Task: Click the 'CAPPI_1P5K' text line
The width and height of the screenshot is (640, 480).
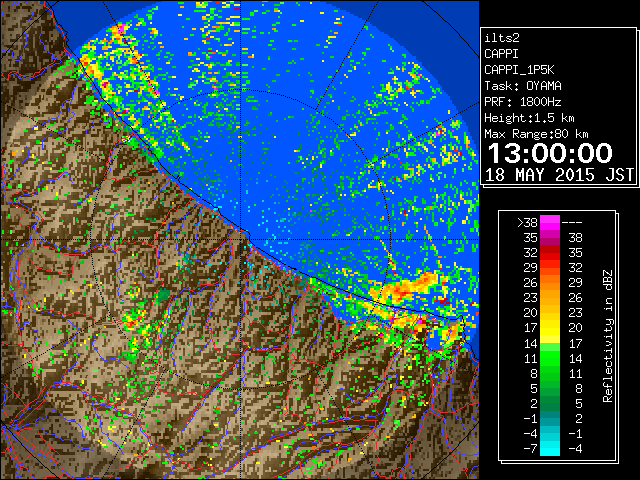Action: (519, 70)
